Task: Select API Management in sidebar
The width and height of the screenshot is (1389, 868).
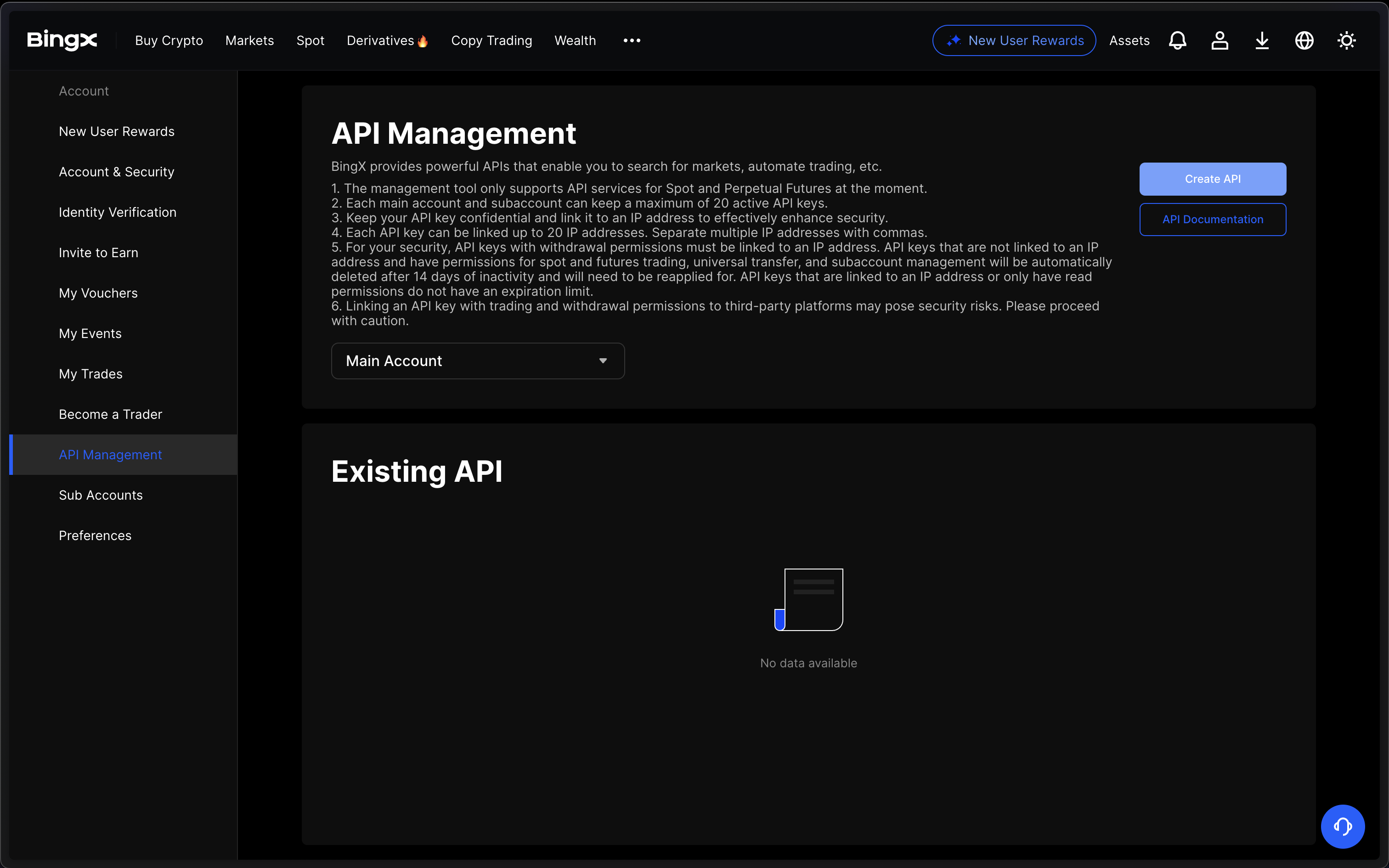Action: point(124,455)
